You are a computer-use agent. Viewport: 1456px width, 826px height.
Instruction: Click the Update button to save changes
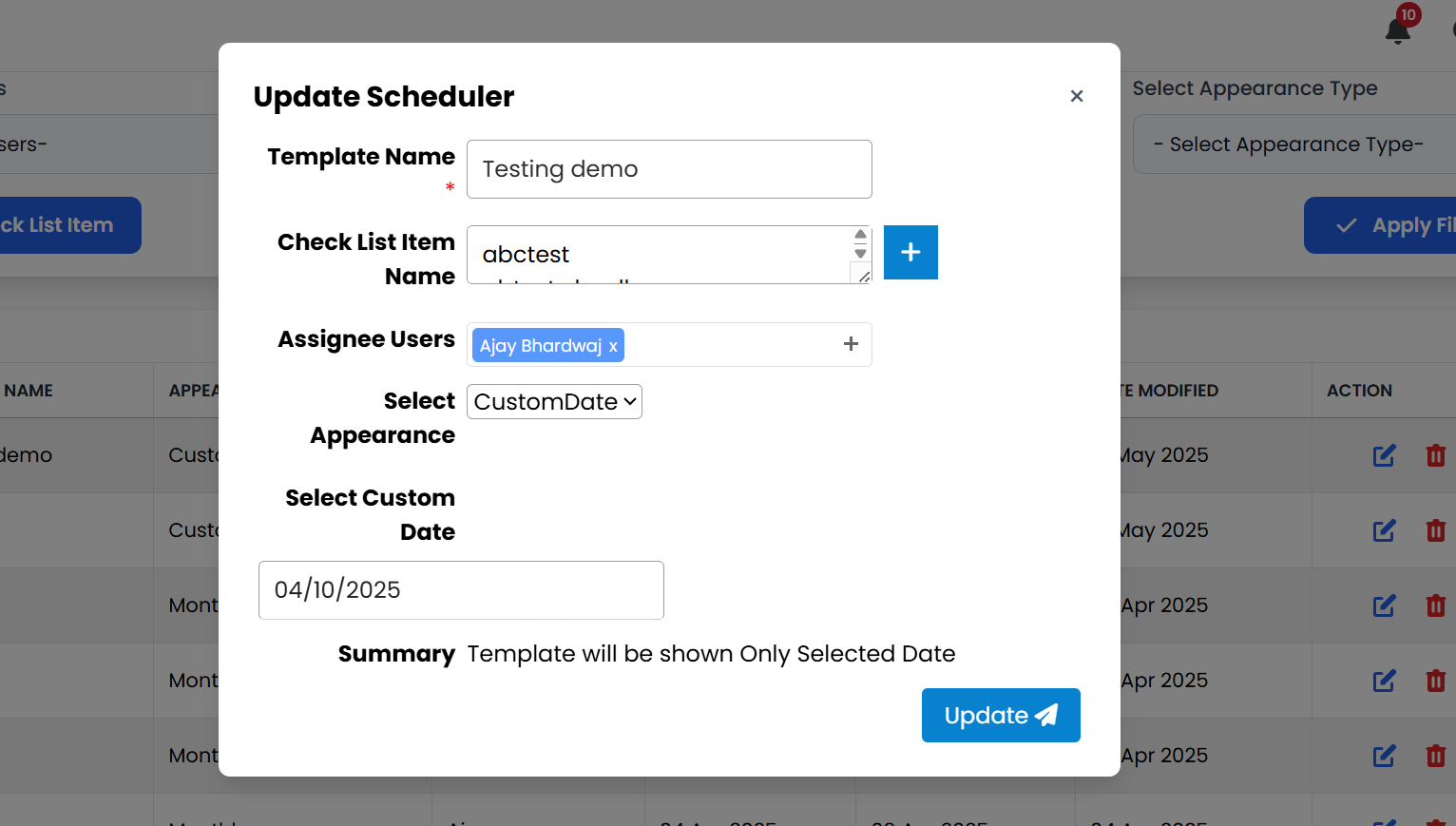(x=1000, y=715)
